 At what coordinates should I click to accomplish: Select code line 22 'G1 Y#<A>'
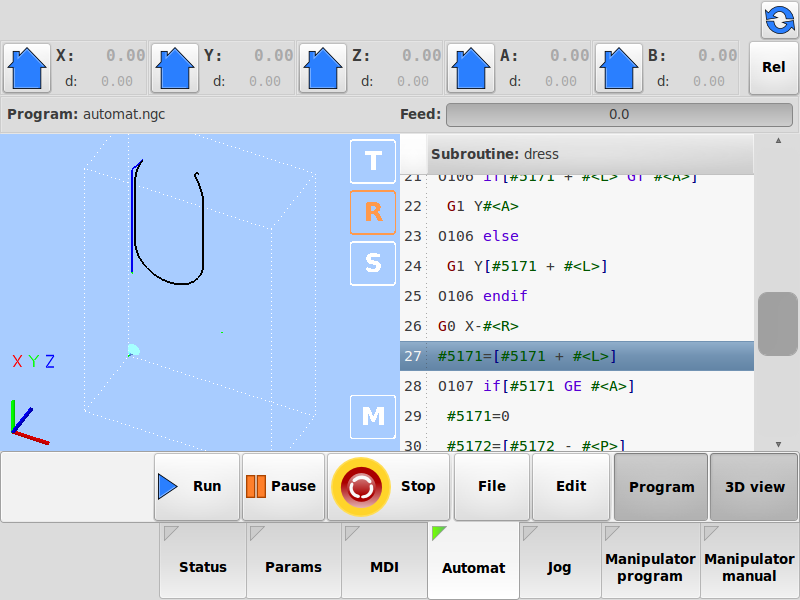click(x=577, y=206)
